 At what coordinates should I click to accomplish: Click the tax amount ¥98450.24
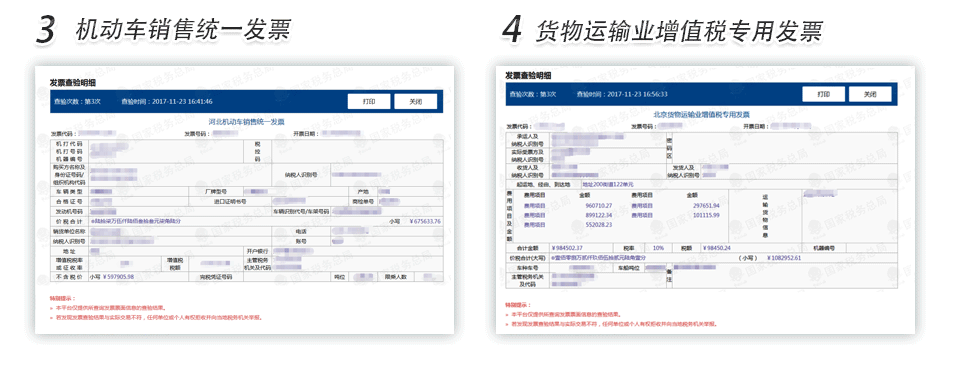(716, 248)
